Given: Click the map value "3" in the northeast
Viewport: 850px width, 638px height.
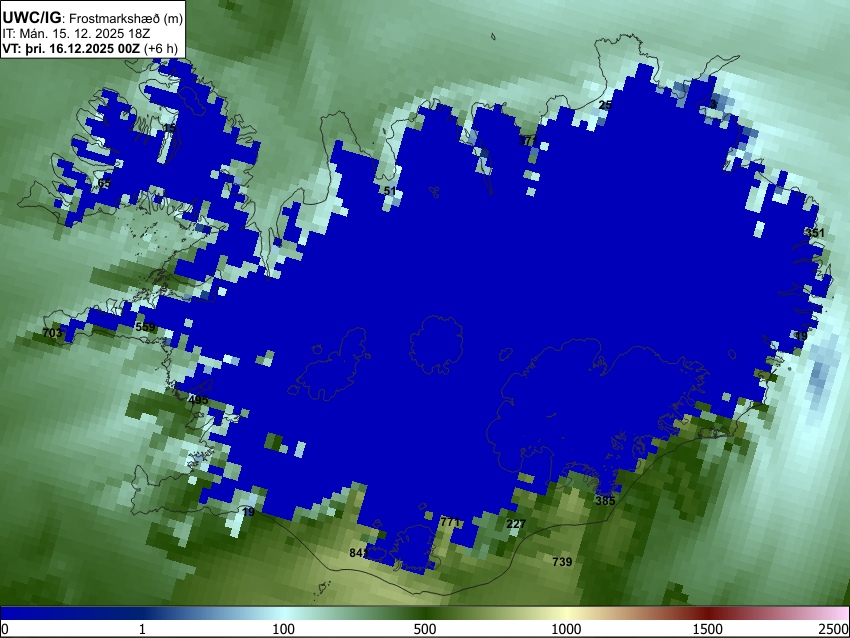Looking at the screenshot, I should (x=713, y=104).
